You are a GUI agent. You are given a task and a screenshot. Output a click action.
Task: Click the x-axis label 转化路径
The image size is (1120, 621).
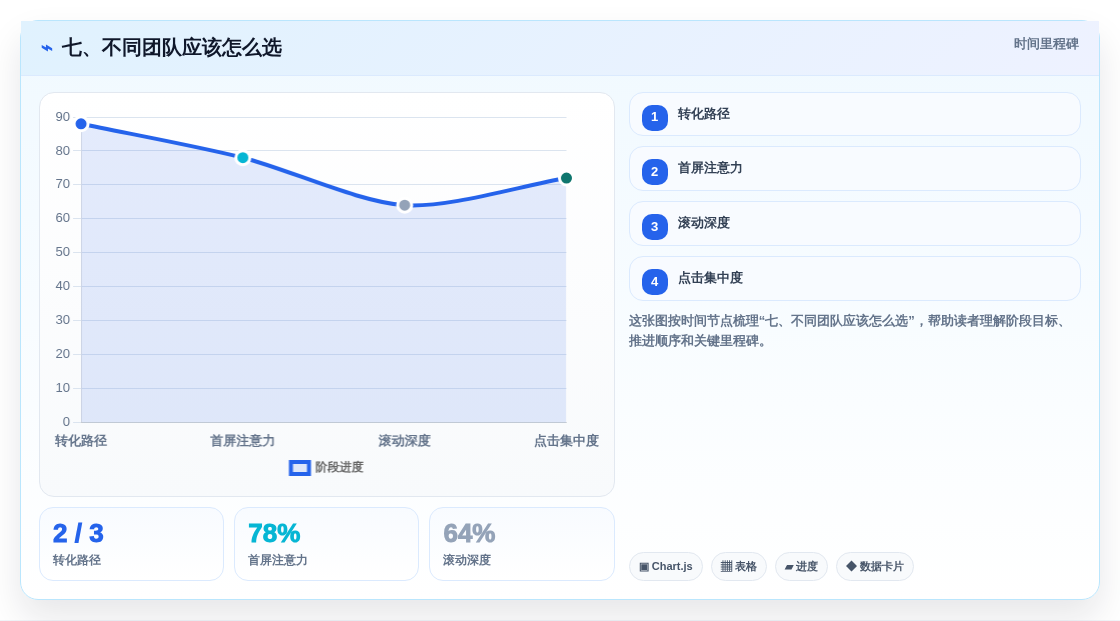click(81, 441)
